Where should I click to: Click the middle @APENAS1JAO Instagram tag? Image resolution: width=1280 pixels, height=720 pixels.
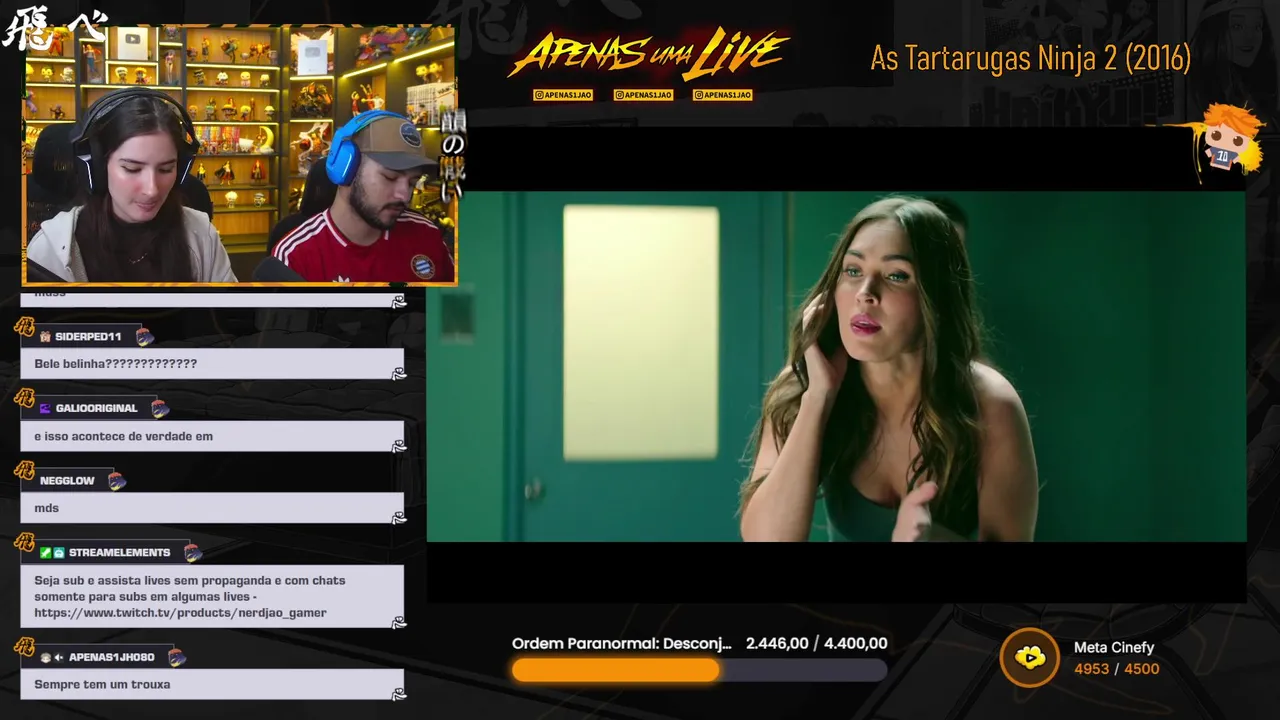pyautogui.click(x=643, y=95)
